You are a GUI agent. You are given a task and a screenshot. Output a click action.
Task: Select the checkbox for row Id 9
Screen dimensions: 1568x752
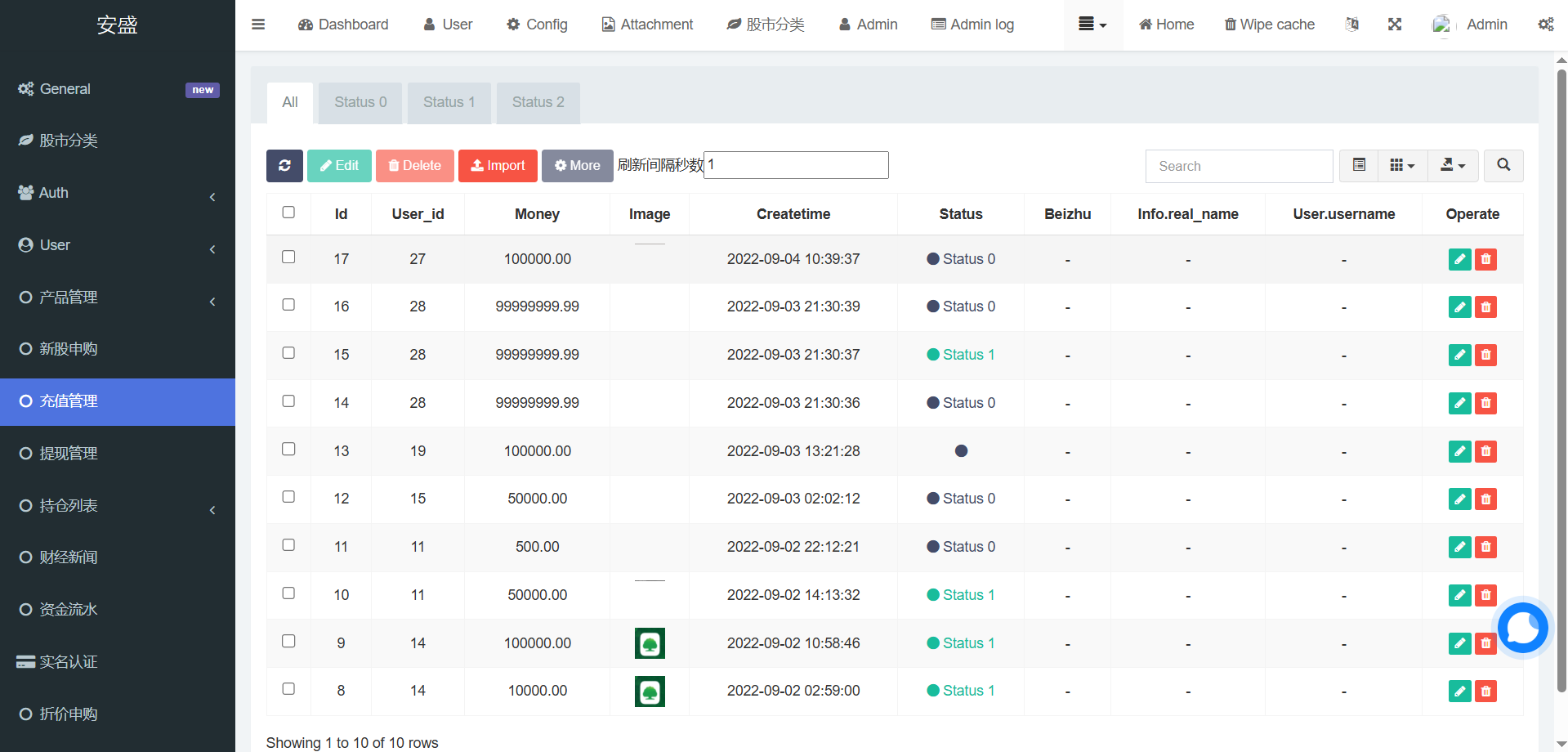[288, 642]
